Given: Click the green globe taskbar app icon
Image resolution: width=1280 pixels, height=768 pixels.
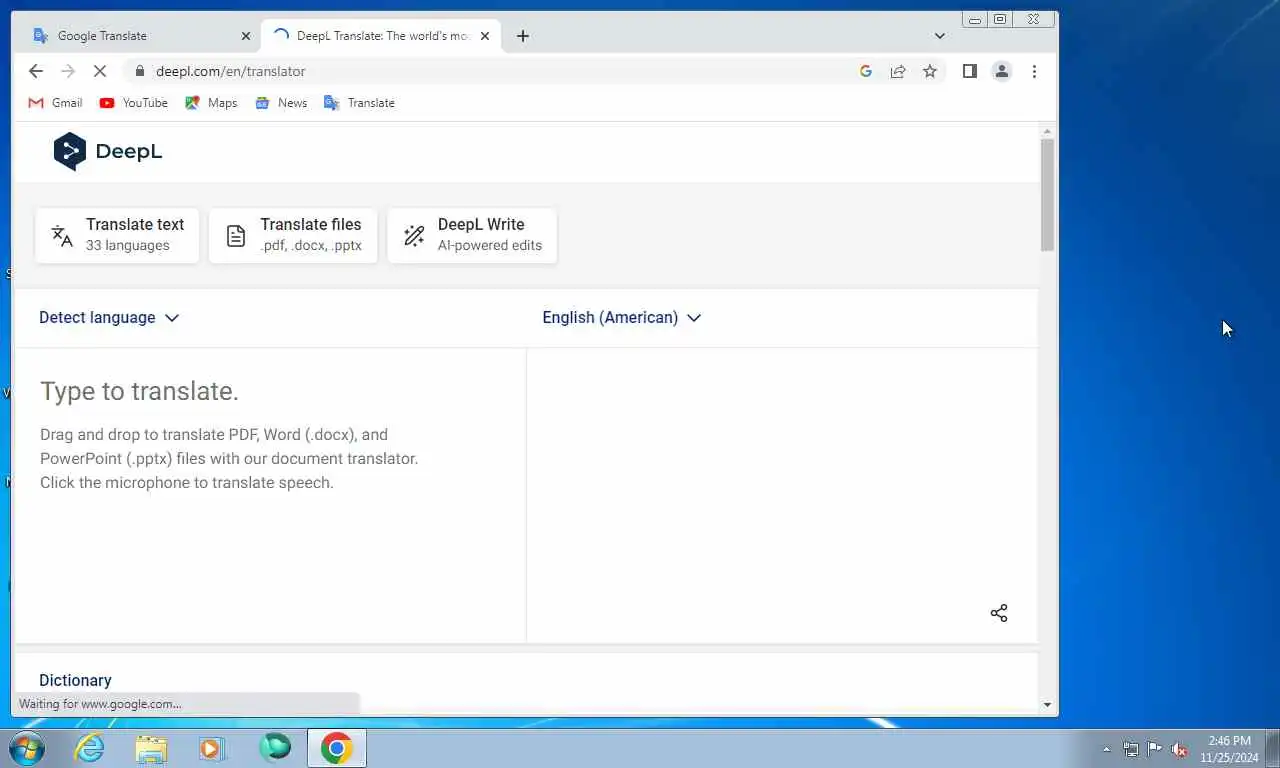Looking at the screenshot, I should [x=275, y=748].
